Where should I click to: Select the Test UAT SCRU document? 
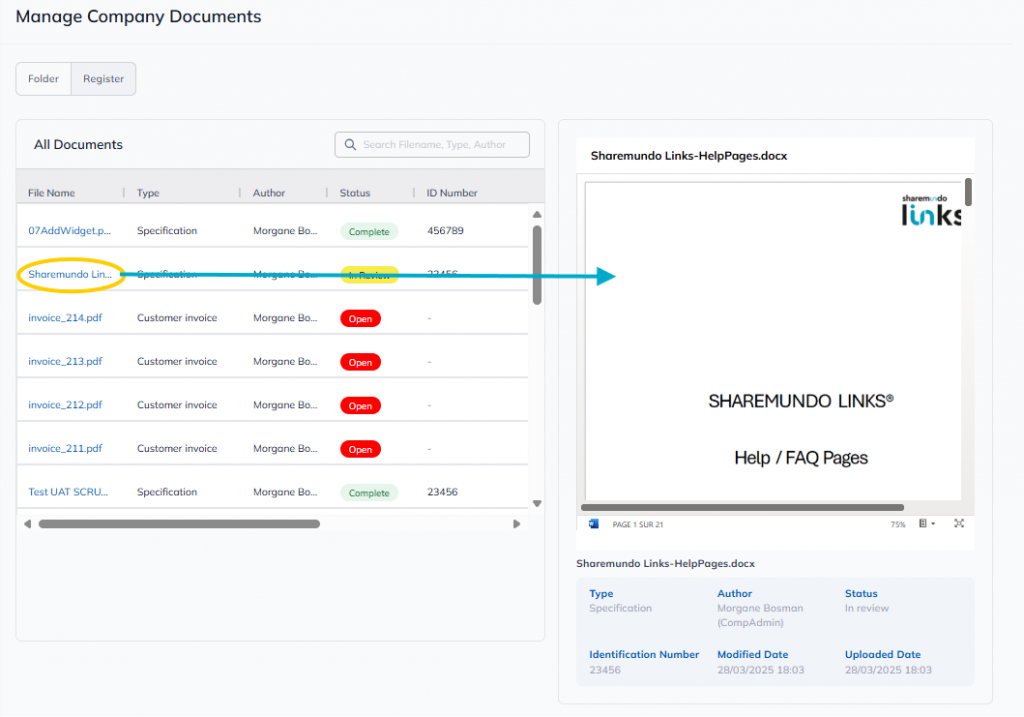coord(68,492)
